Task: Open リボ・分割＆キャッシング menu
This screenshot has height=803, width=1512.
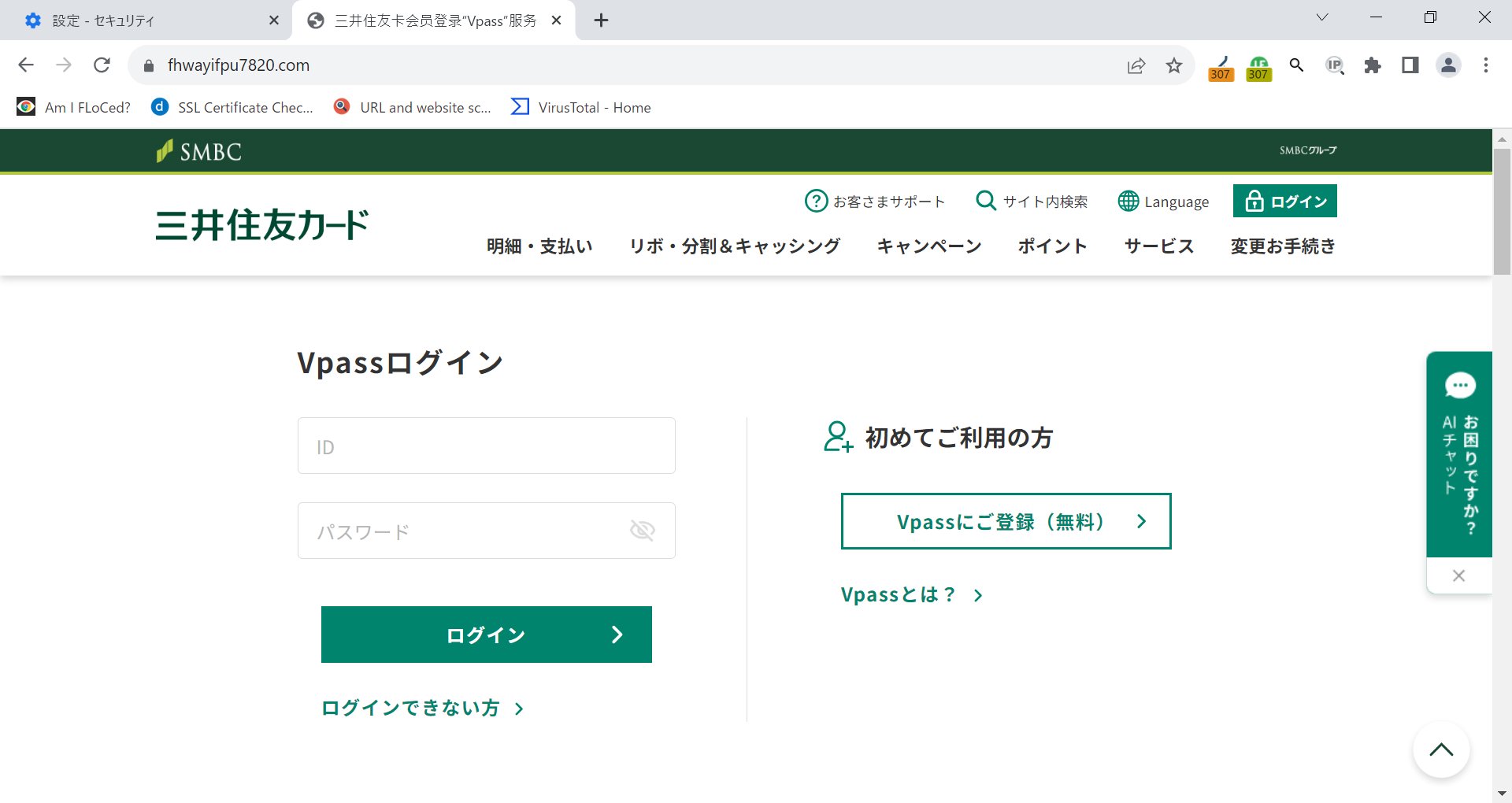Action: pos(735,246)
